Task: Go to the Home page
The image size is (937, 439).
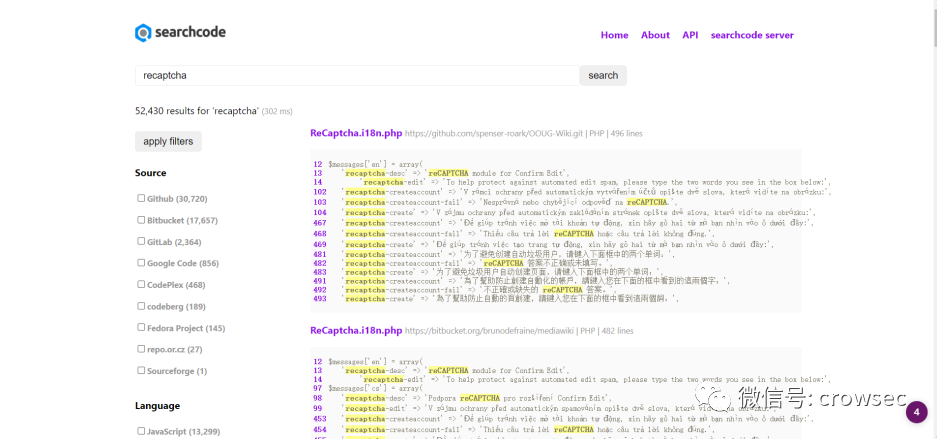Action: coord(614,35)
